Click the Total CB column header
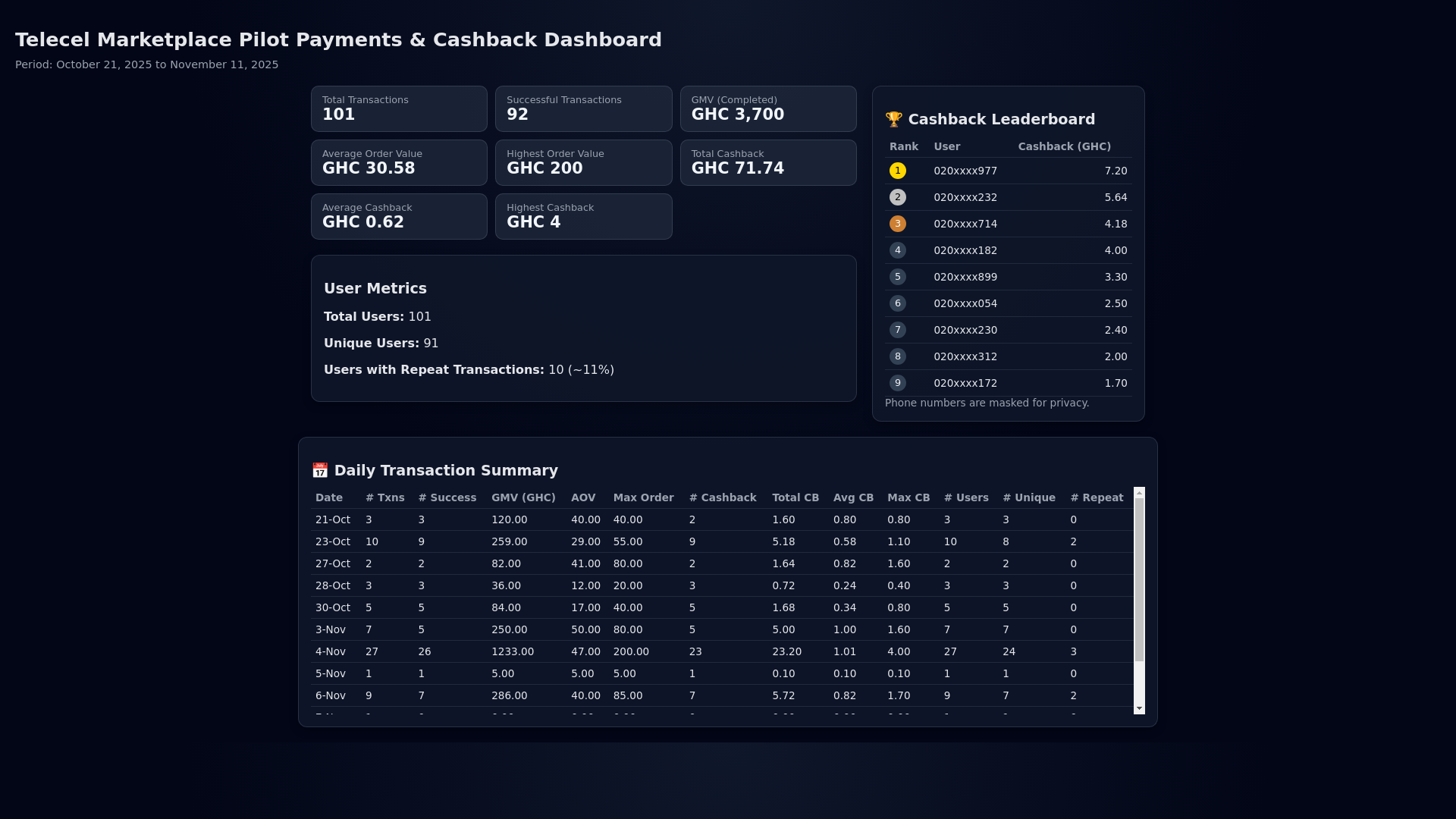The height and width of the screenshot is (819, 1456). [x=795, y=497]
